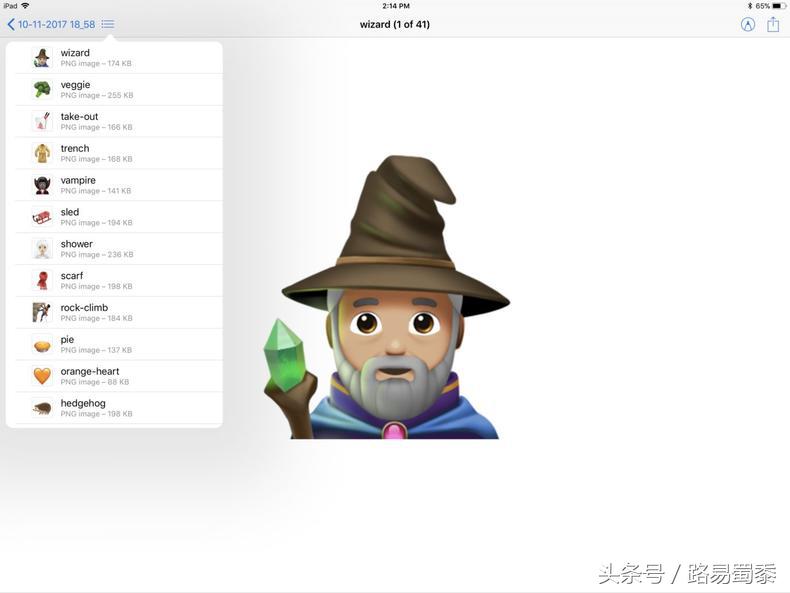Tap the battery indicator
The height and width of the screenshot is (593, 790).
[x=779, y=6]
